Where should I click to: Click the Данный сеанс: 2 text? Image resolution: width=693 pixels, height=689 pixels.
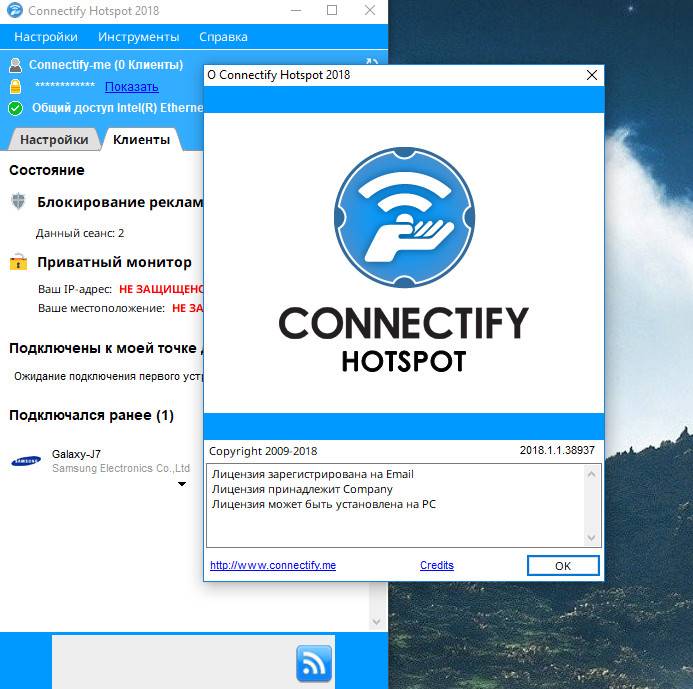tap(80, 233)
